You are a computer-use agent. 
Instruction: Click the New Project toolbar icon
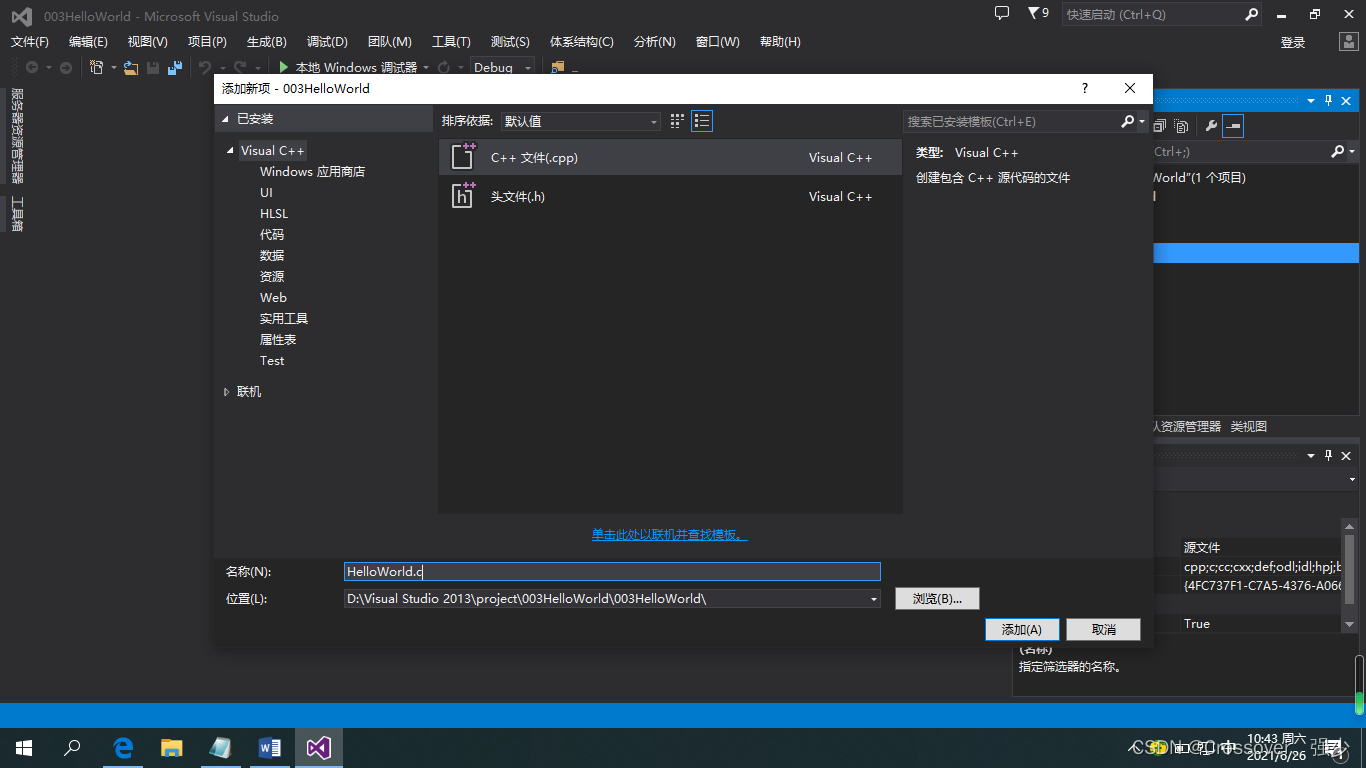(x=97, y=67)
